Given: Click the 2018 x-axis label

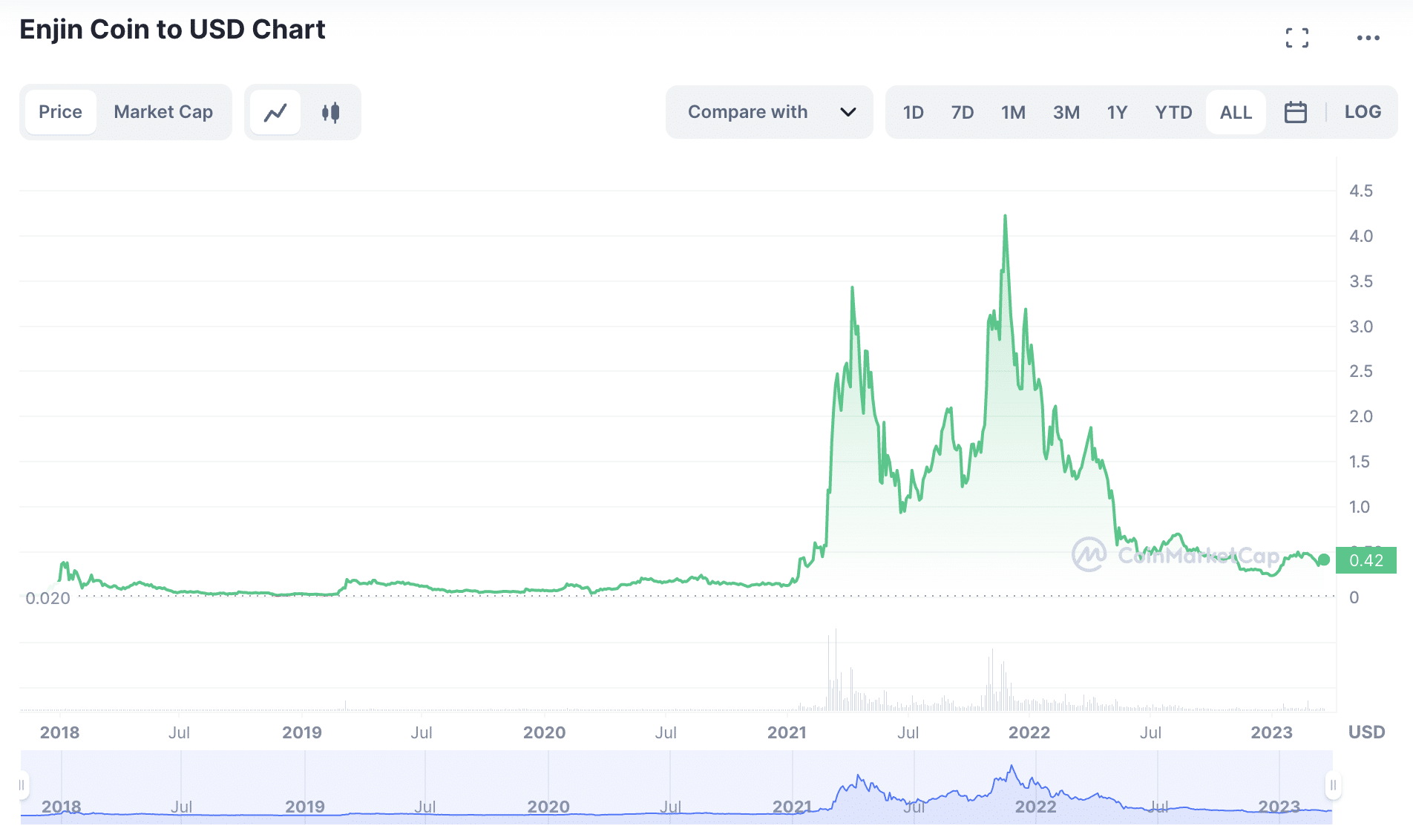Looking at the screenshot, I should pos(59,732).
